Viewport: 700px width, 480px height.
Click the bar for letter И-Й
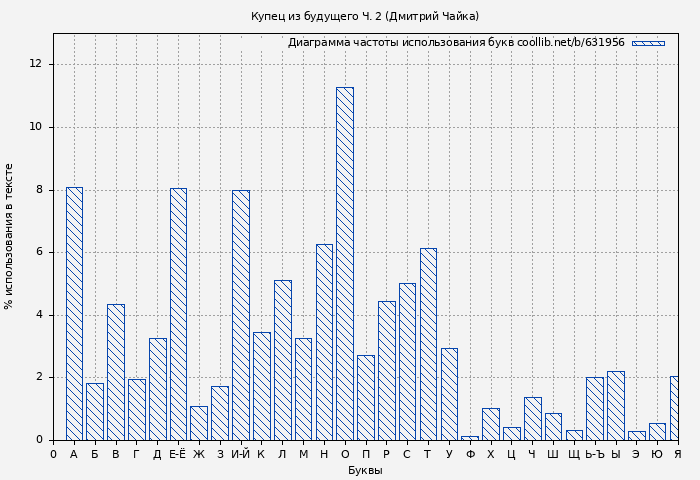[x=240, y=314]
